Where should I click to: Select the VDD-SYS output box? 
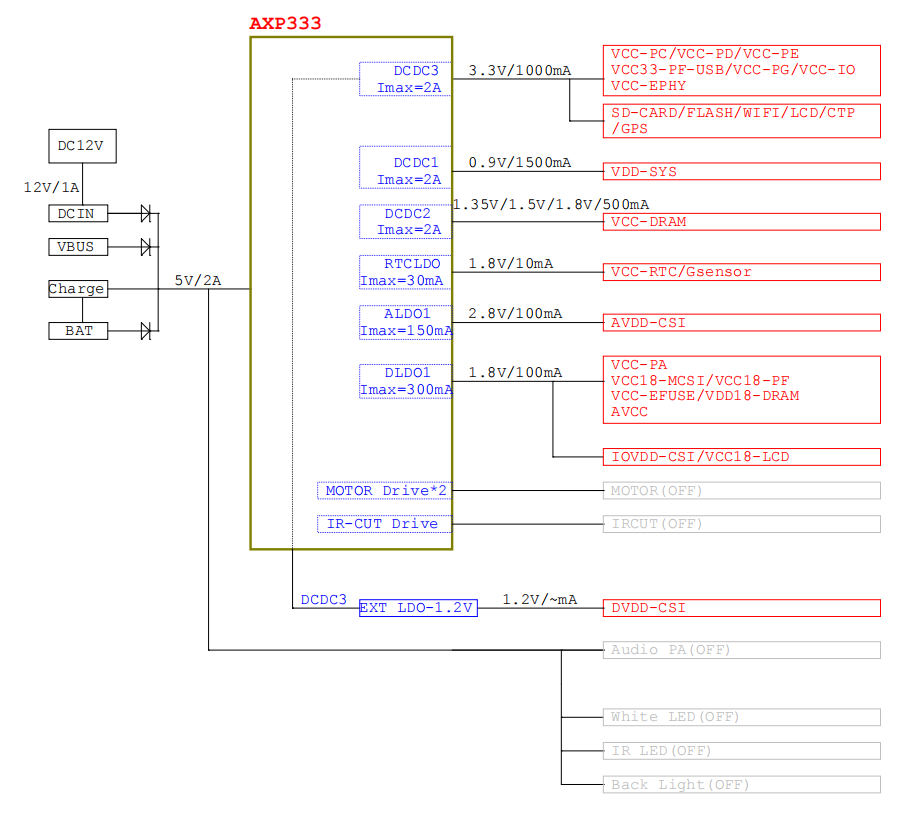tap(741, 172)
